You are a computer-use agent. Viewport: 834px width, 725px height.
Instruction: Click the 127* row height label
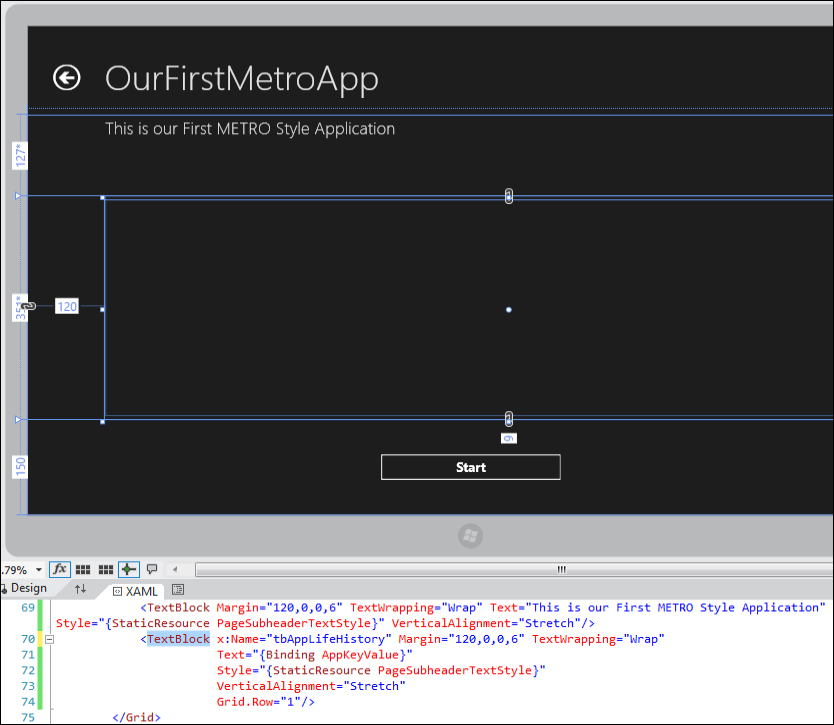(19, 155)
